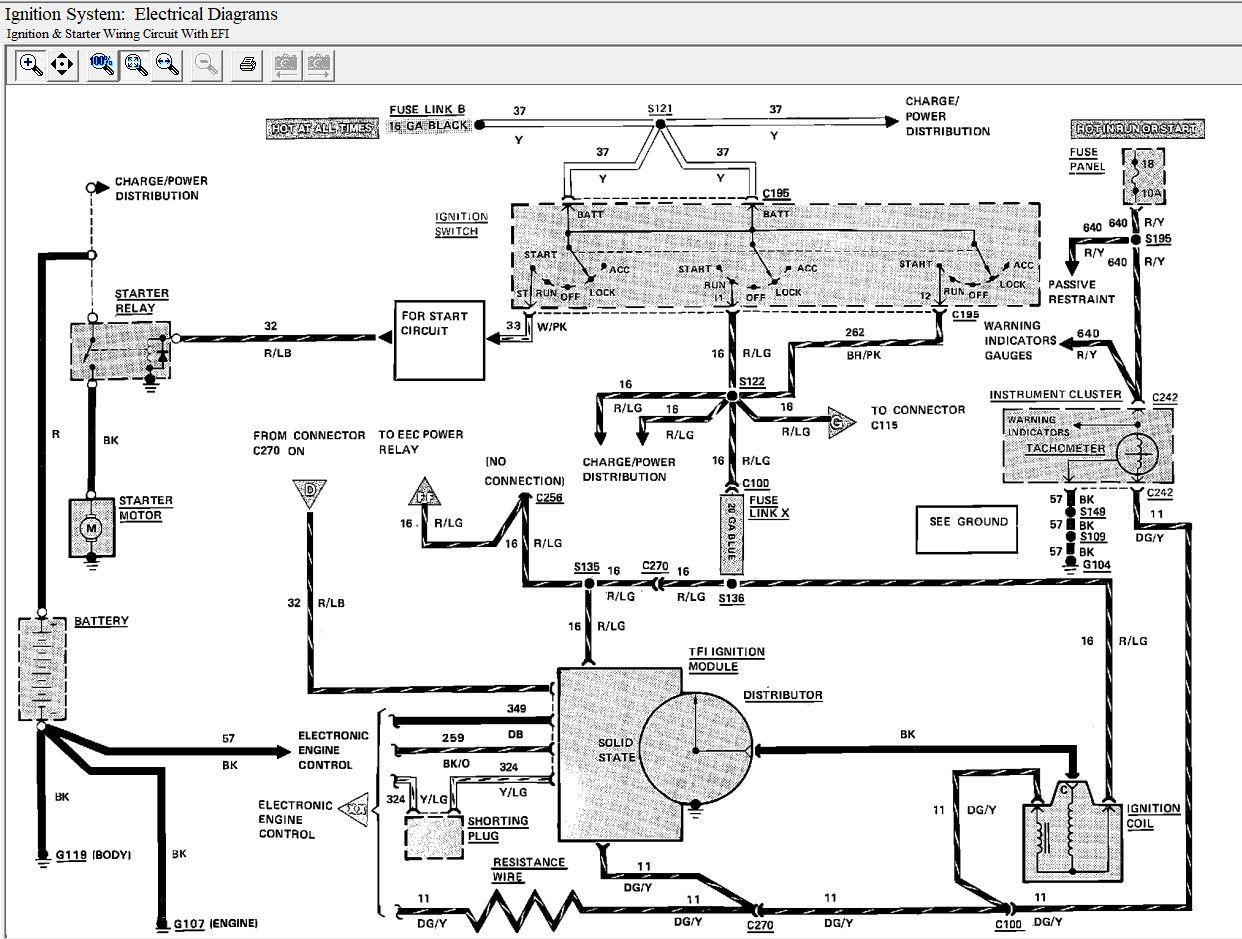Image resolution: width=1242 pixels, height=939 pixels.
Task: Click the fit to window zoom icon
Action: (x=135, y=66)
